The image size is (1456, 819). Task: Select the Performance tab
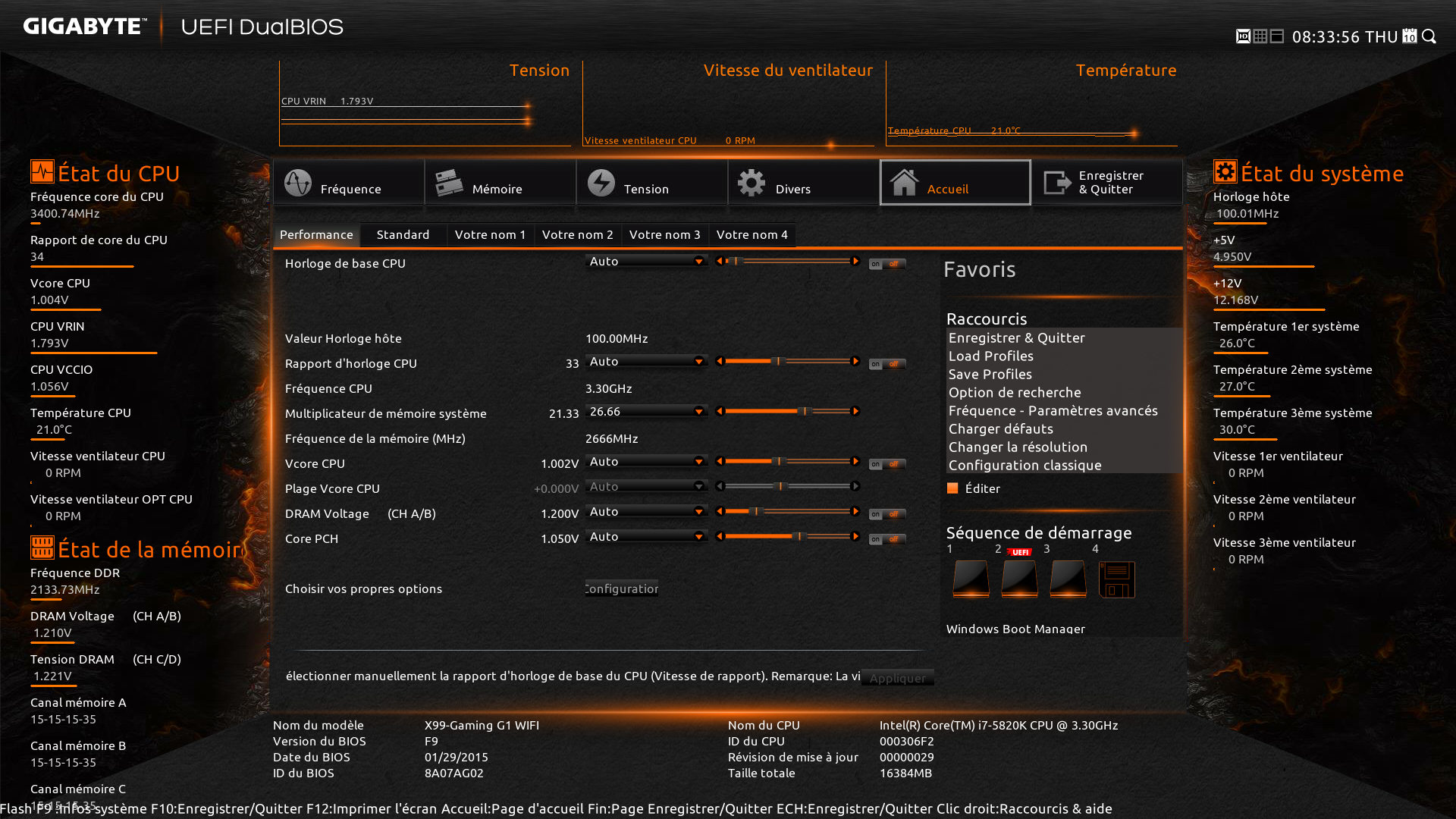(316, 234)
